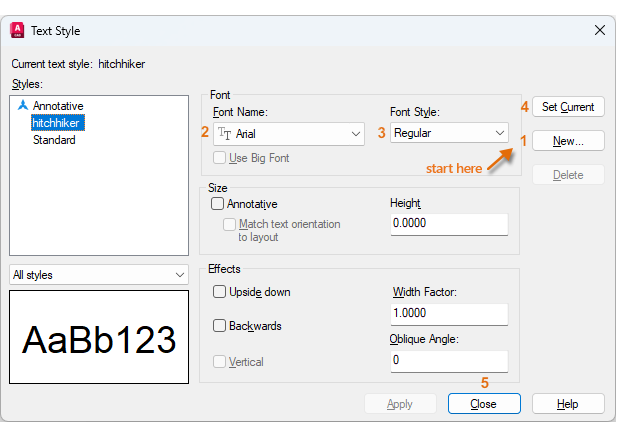Screen dimensions: 621x436
Task: Select the hitchhiker text style
Action: pos(57,123)
